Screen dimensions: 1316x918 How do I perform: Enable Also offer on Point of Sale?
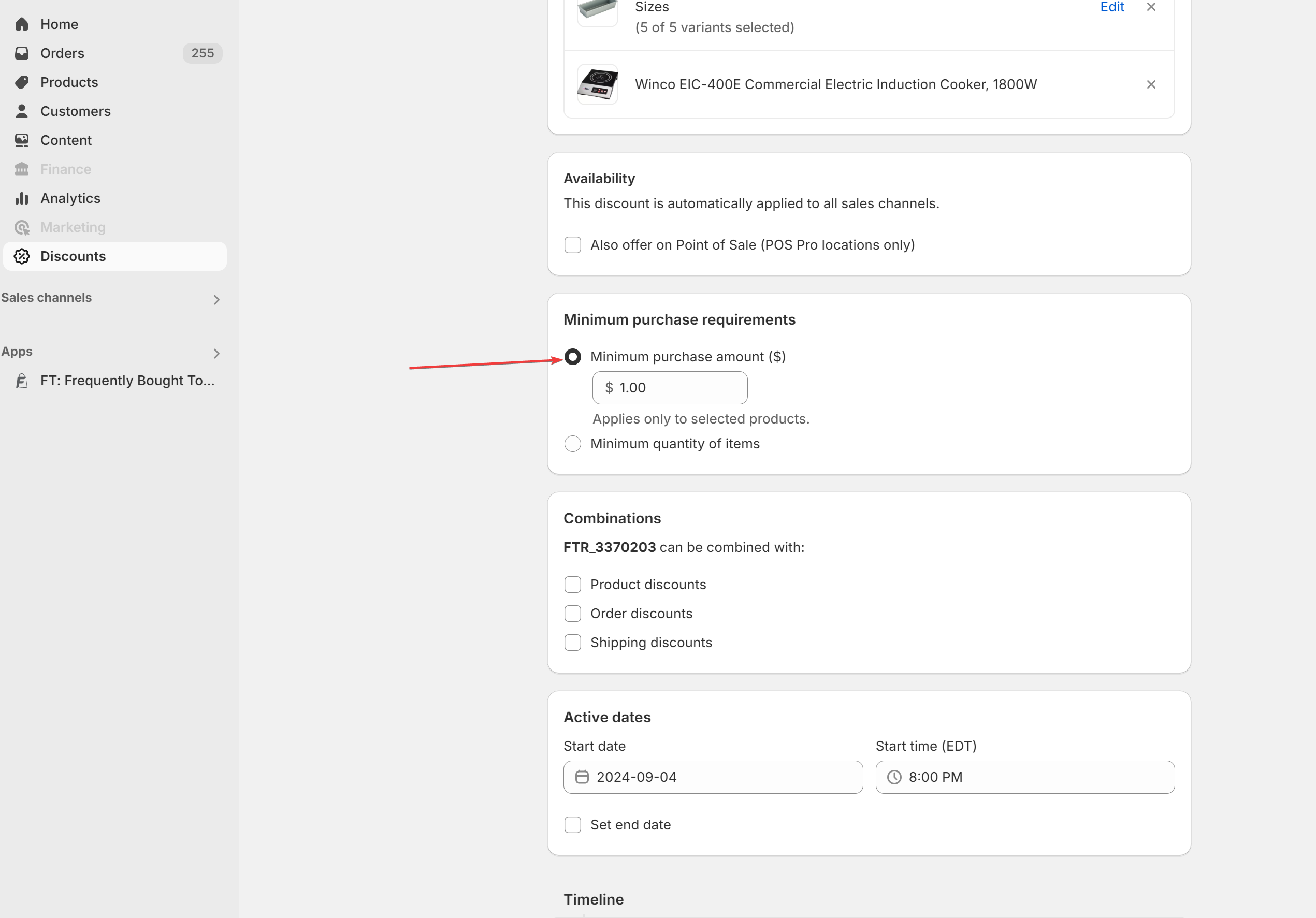[x=573, y=245]
